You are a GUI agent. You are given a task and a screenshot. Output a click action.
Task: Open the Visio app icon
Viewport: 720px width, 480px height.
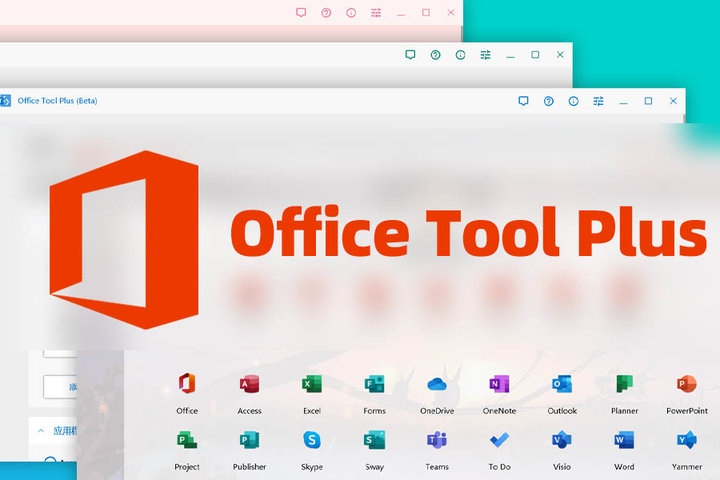(x=562, y=440)
